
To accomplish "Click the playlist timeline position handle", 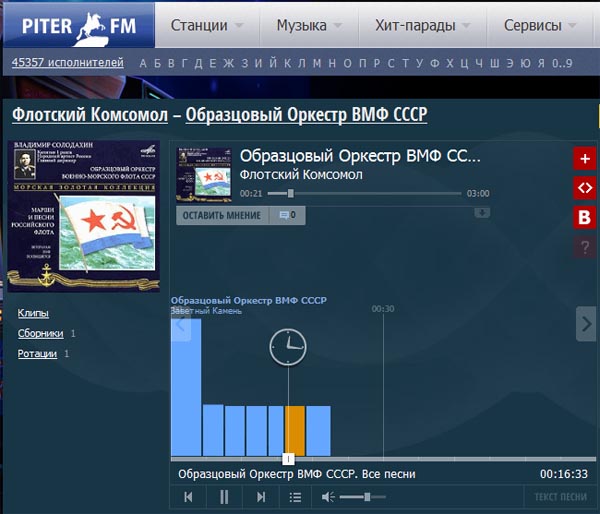I will [288, 459].
